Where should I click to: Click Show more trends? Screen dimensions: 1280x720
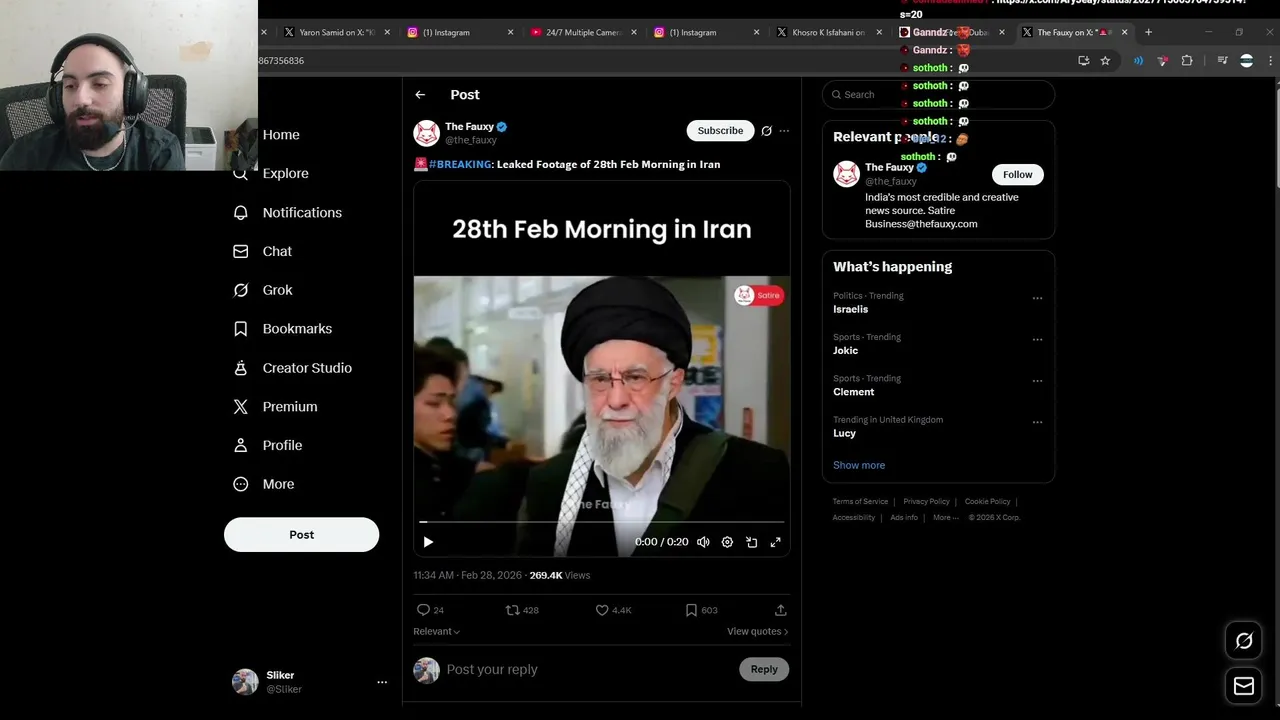[859, 465]
